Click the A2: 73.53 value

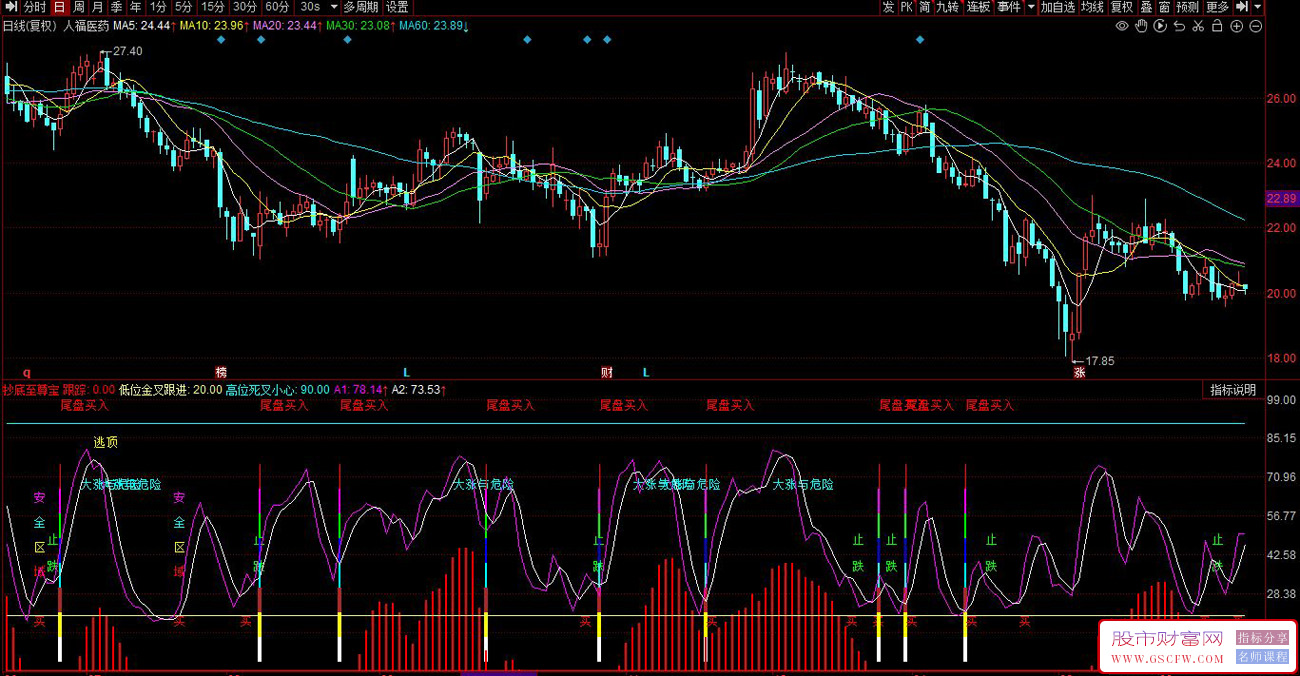click(418, 390)
